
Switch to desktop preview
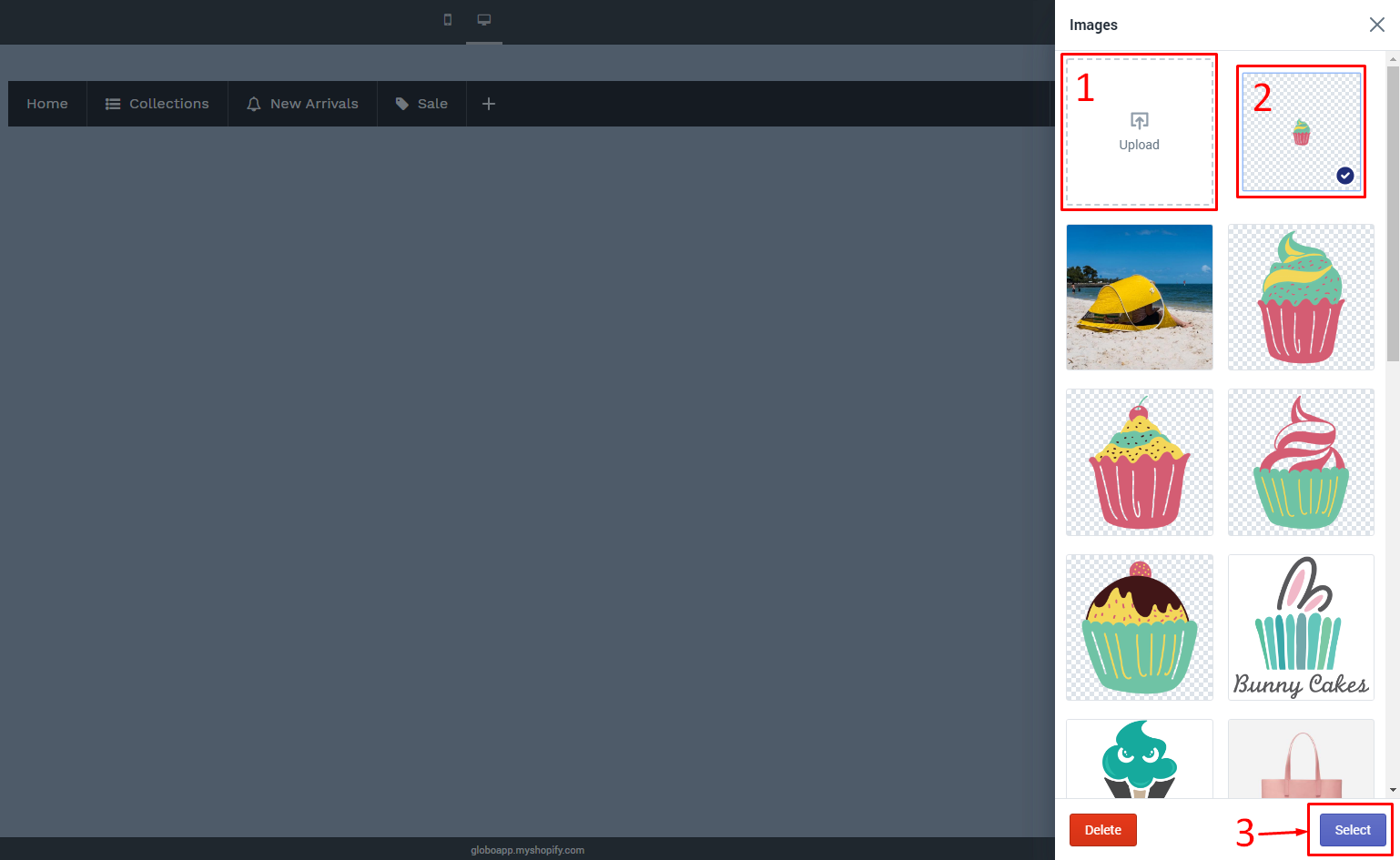click(483, 19)
